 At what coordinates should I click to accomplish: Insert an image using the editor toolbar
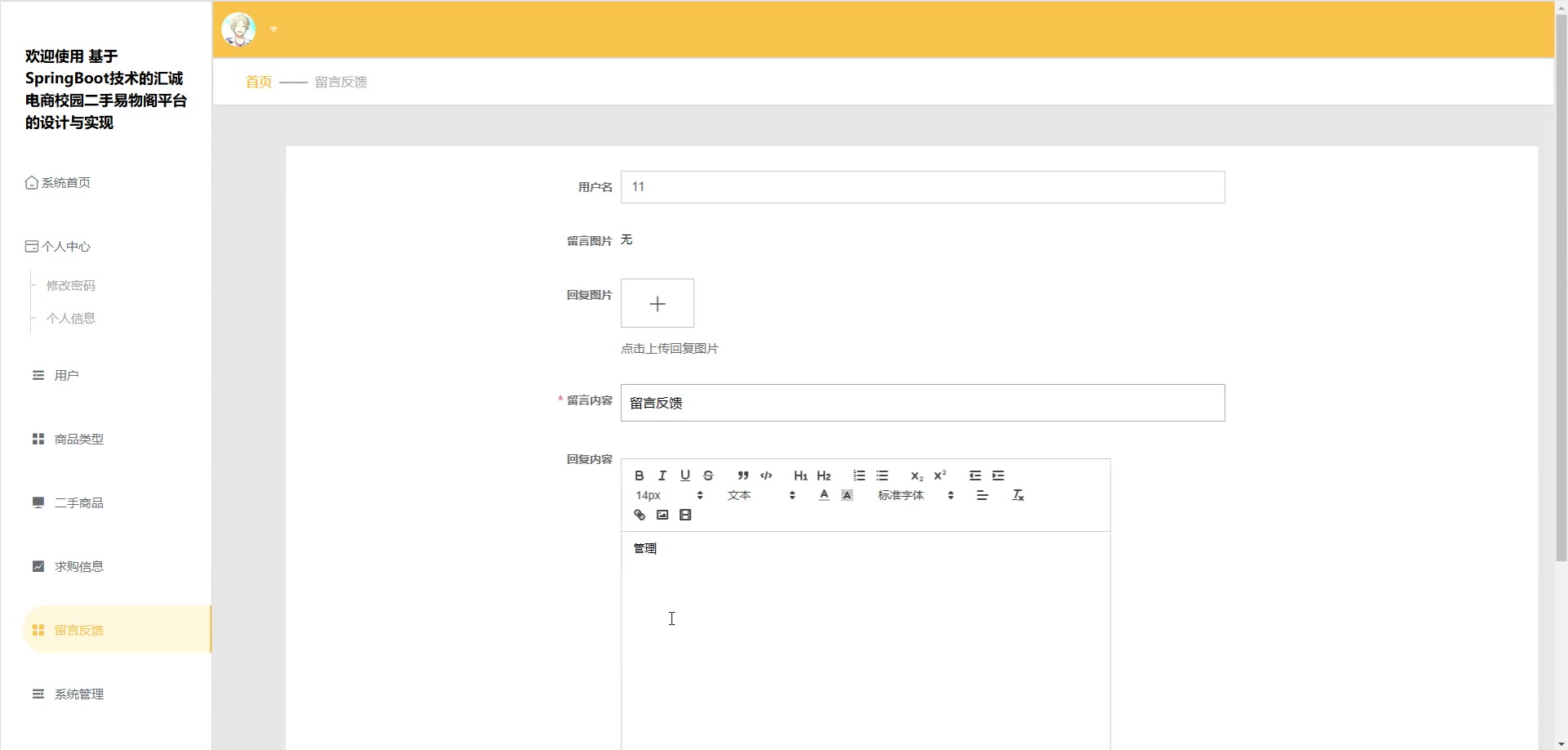coord(662,515)
